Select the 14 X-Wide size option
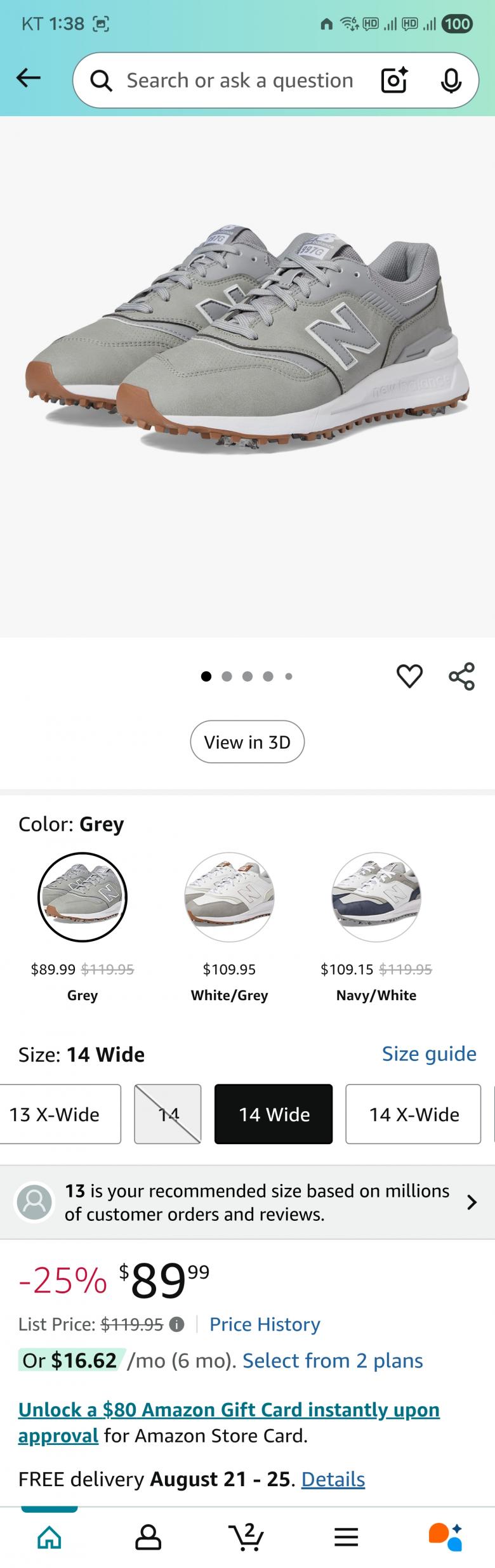This screenshot has height=1568, width=495. point(413,1114)
